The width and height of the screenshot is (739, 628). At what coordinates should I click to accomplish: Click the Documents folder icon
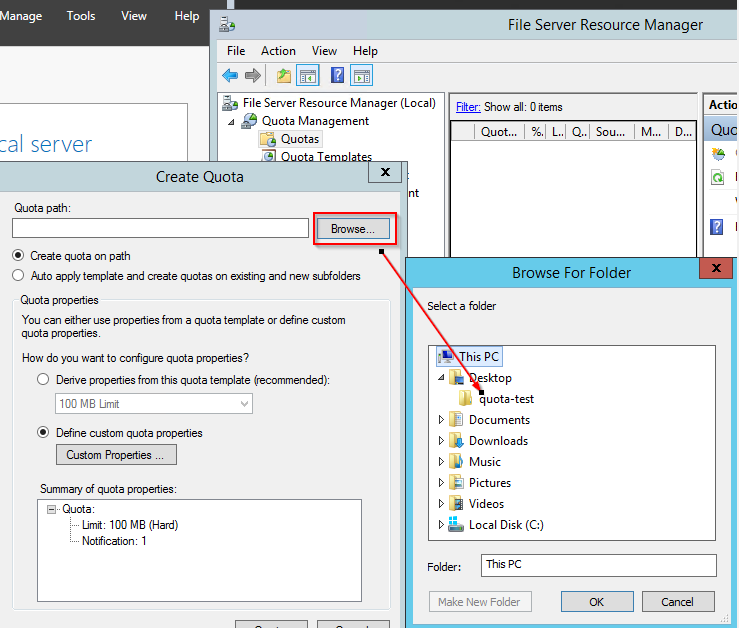coord(457,420)
